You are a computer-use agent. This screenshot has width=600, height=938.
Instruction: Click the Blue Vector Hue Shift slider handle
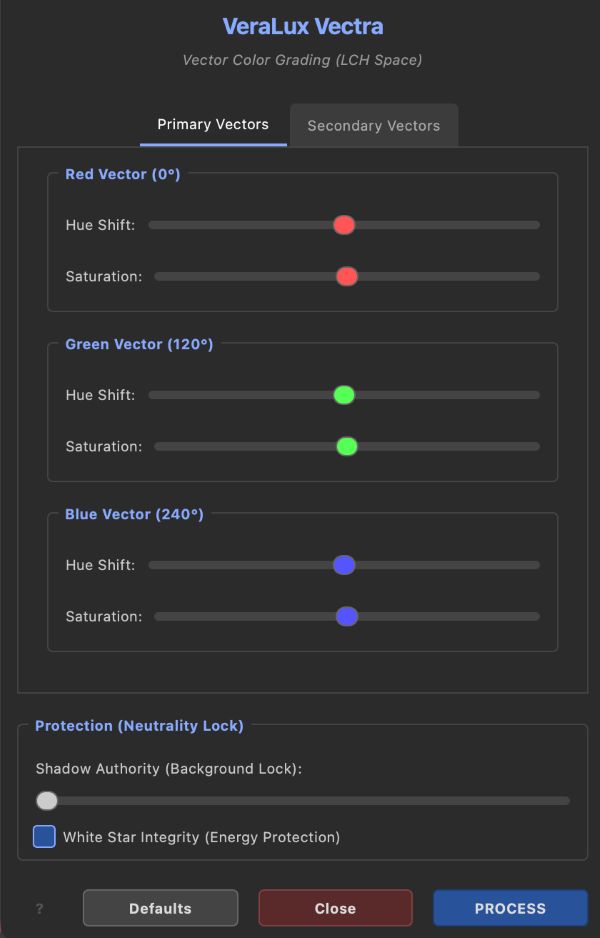click(x=344, y=565)
